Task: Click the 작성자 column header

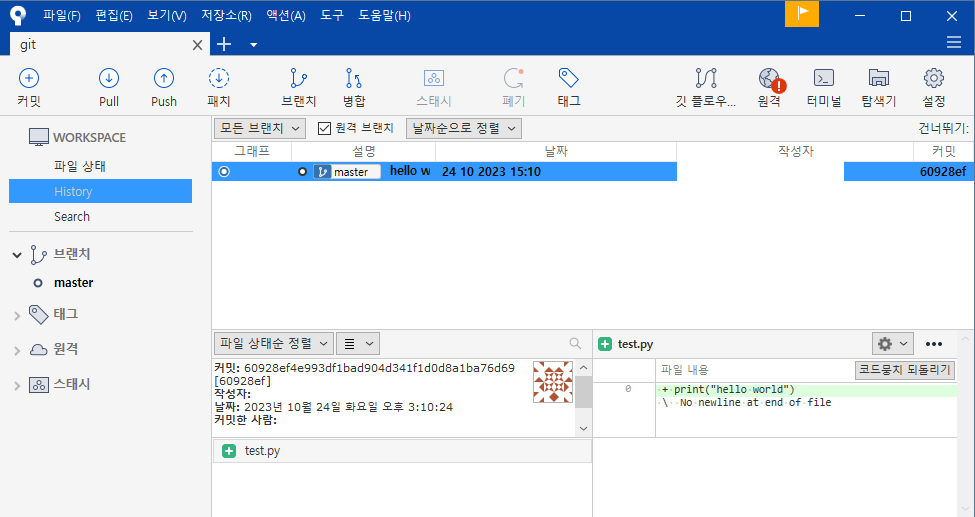Action: (795, 151)
